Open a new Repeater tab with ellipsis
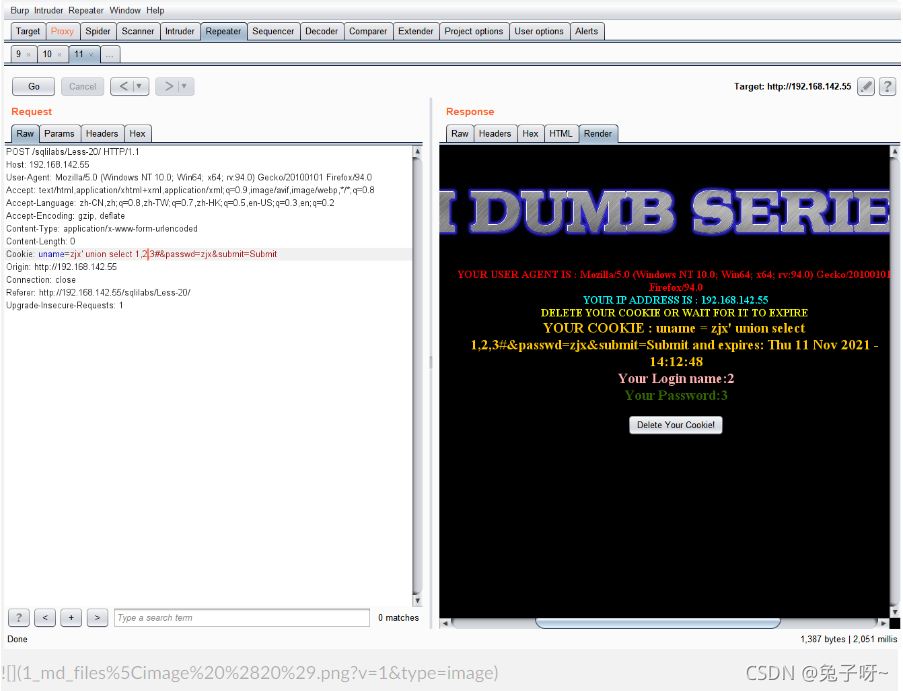Image resolution: width=903 pixels, height=691 pixels. 109,55
